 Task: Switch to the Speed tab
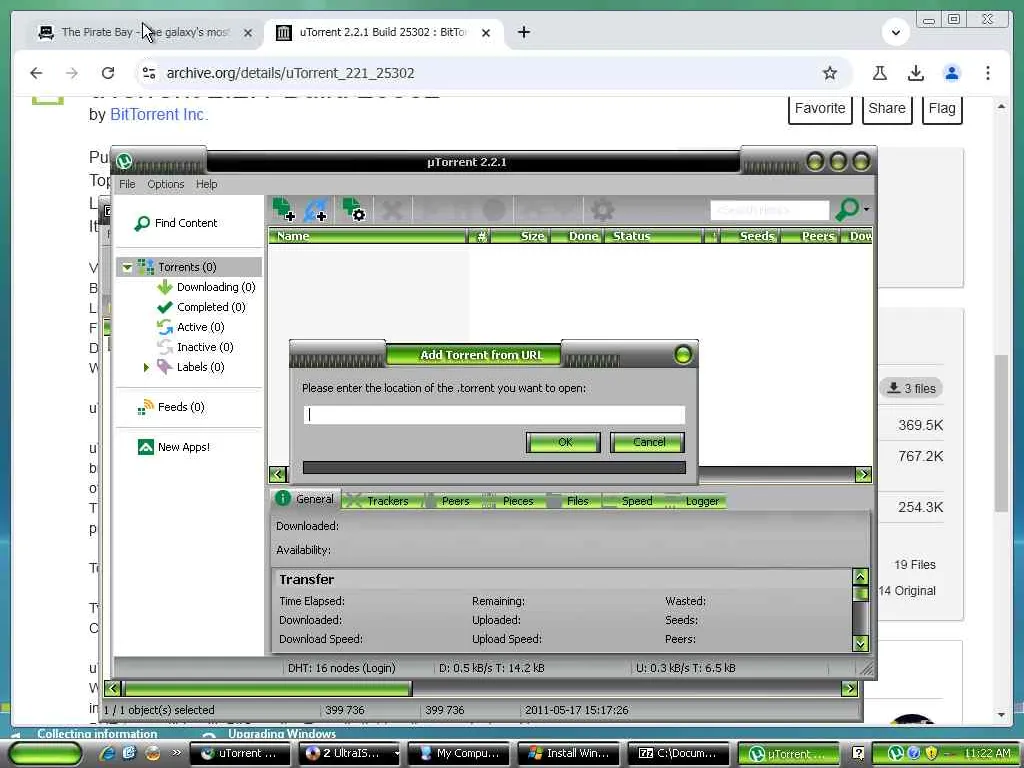coord(632,501)
